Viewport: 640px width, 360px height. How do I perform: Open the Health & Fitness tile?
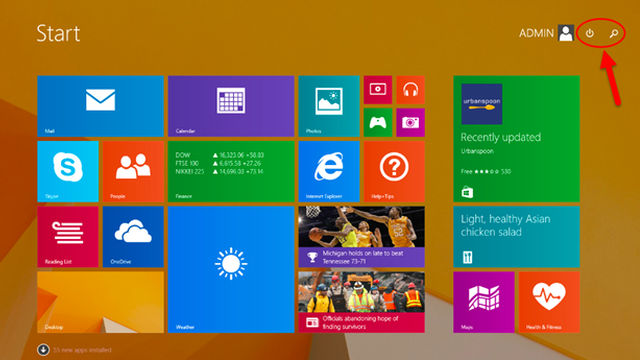click(x=549, y=302)
